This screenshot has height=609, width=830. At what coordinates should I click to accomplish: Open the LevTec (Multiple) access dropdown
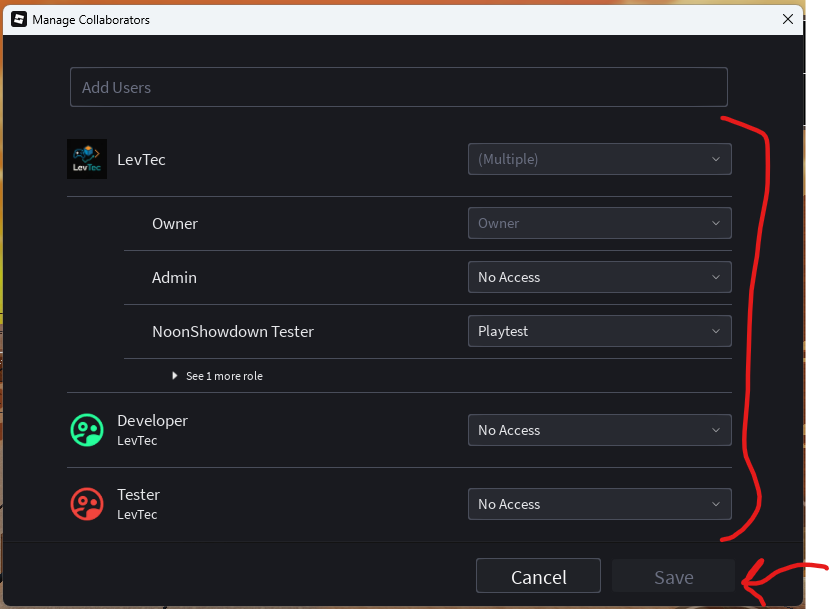tap(600, 159)
